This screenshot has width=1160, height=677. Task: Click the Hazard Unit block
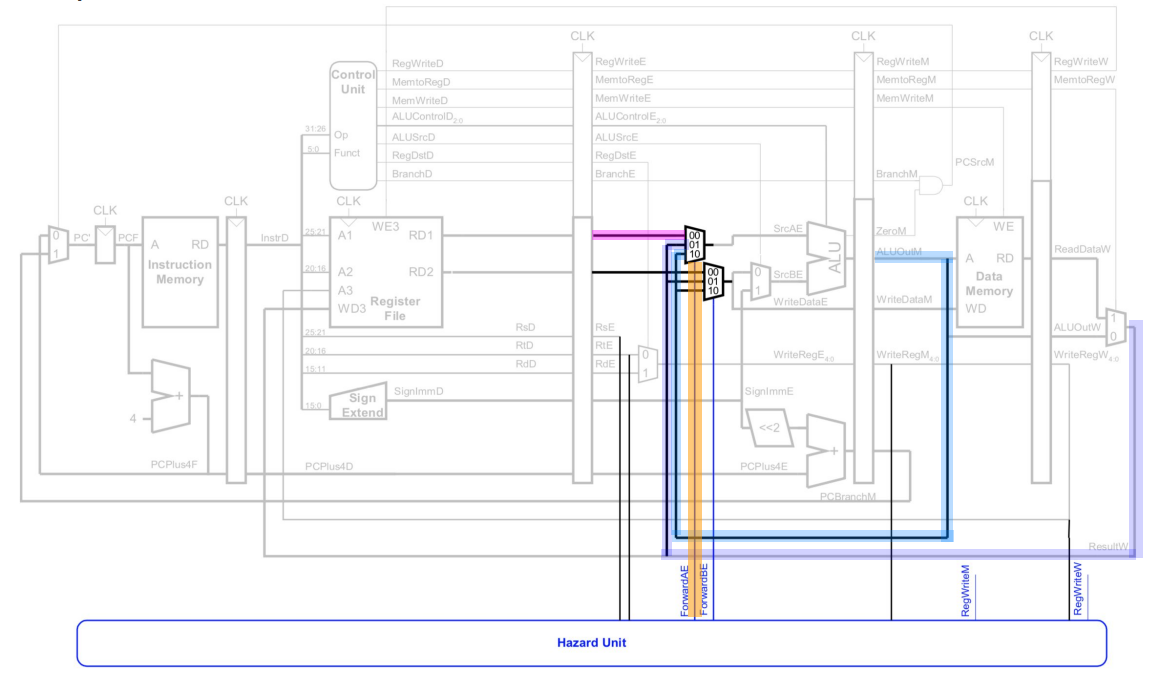pyautogui.click(x=591, y=643)
